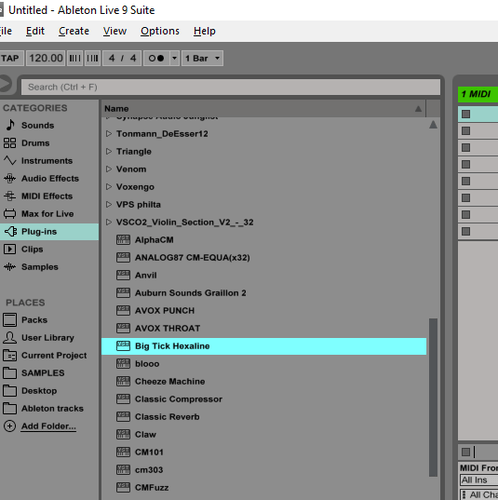
Task: Select the ANALOG87 CM-EQUA(x32) plug-in icon
Action: click(123, 257)
